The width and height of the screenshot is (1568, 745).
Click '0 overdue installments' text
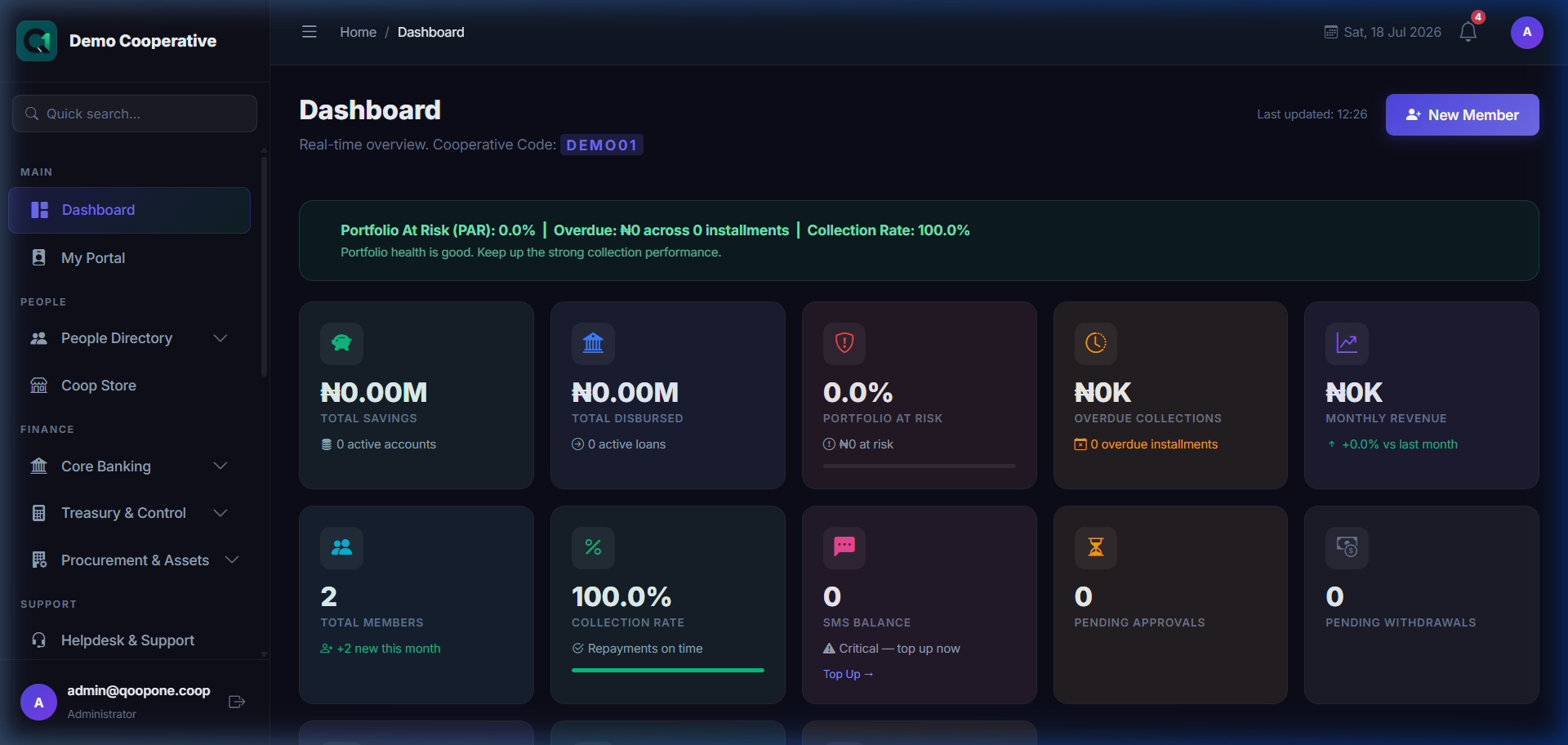(x=1154, y=444)
